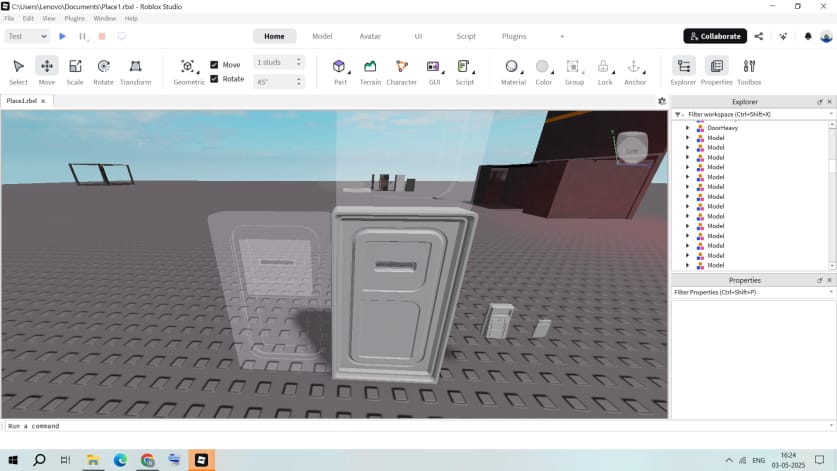Image resolution: width=837 pixels, height=471 pixels.
Task: Switch to the Model ribbon tab
Action: coord(322,36)
